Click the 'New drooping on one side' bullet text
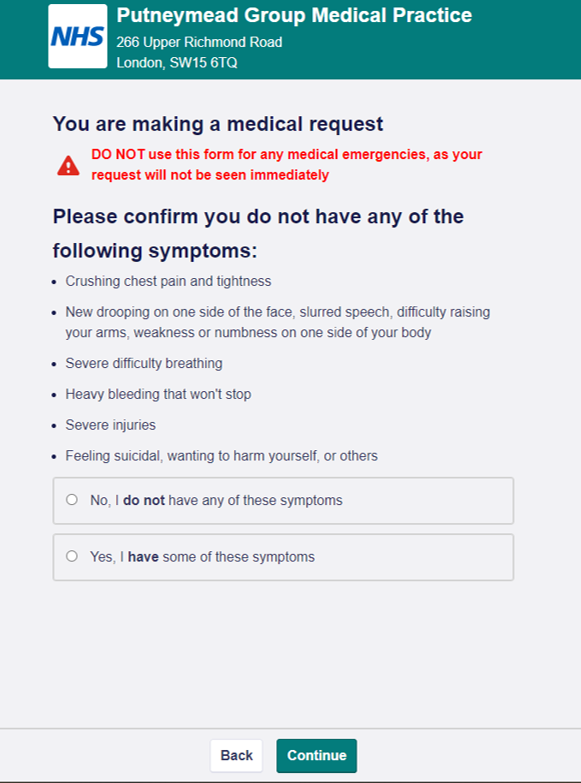This screenshot has width=581, height=783. 278,322
